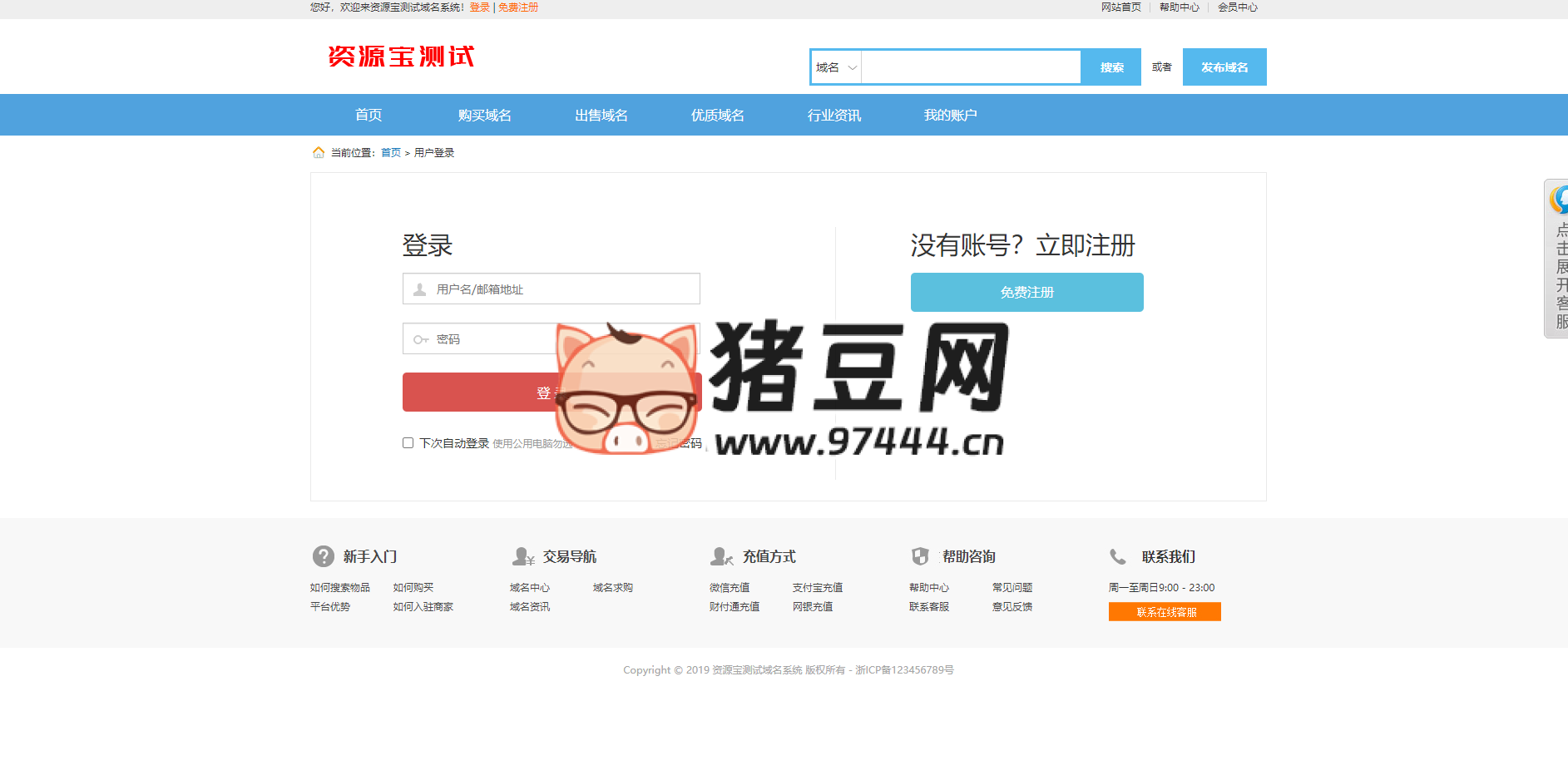Click the person icon beside 交易导航
1568x775 pixels.
click(522, 556)
